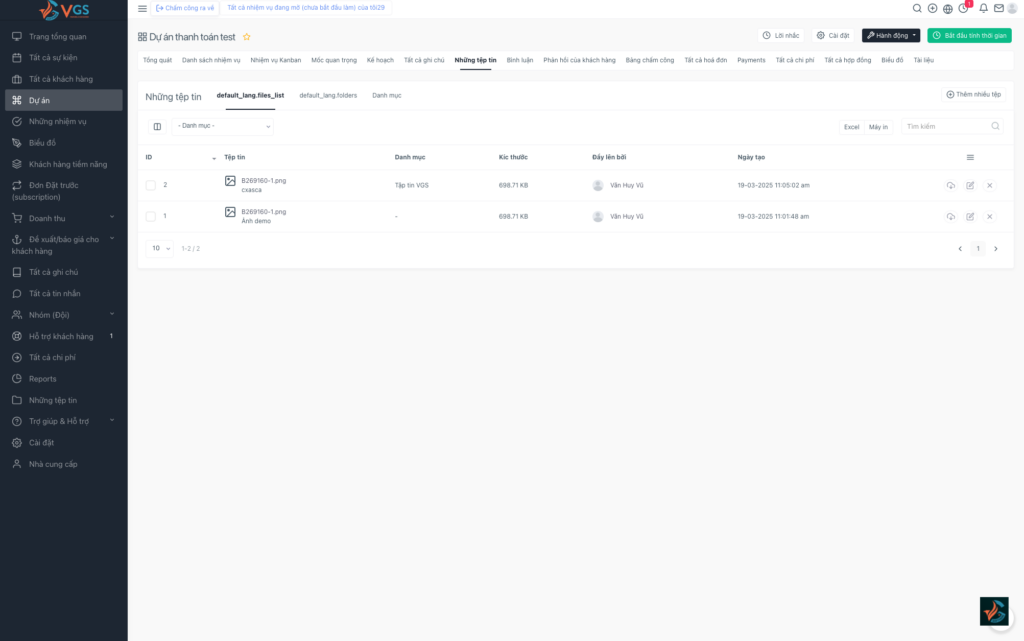Screen dimensions: 1024x641
Task: Click the quick add plus icon
Action: point(933,8)
